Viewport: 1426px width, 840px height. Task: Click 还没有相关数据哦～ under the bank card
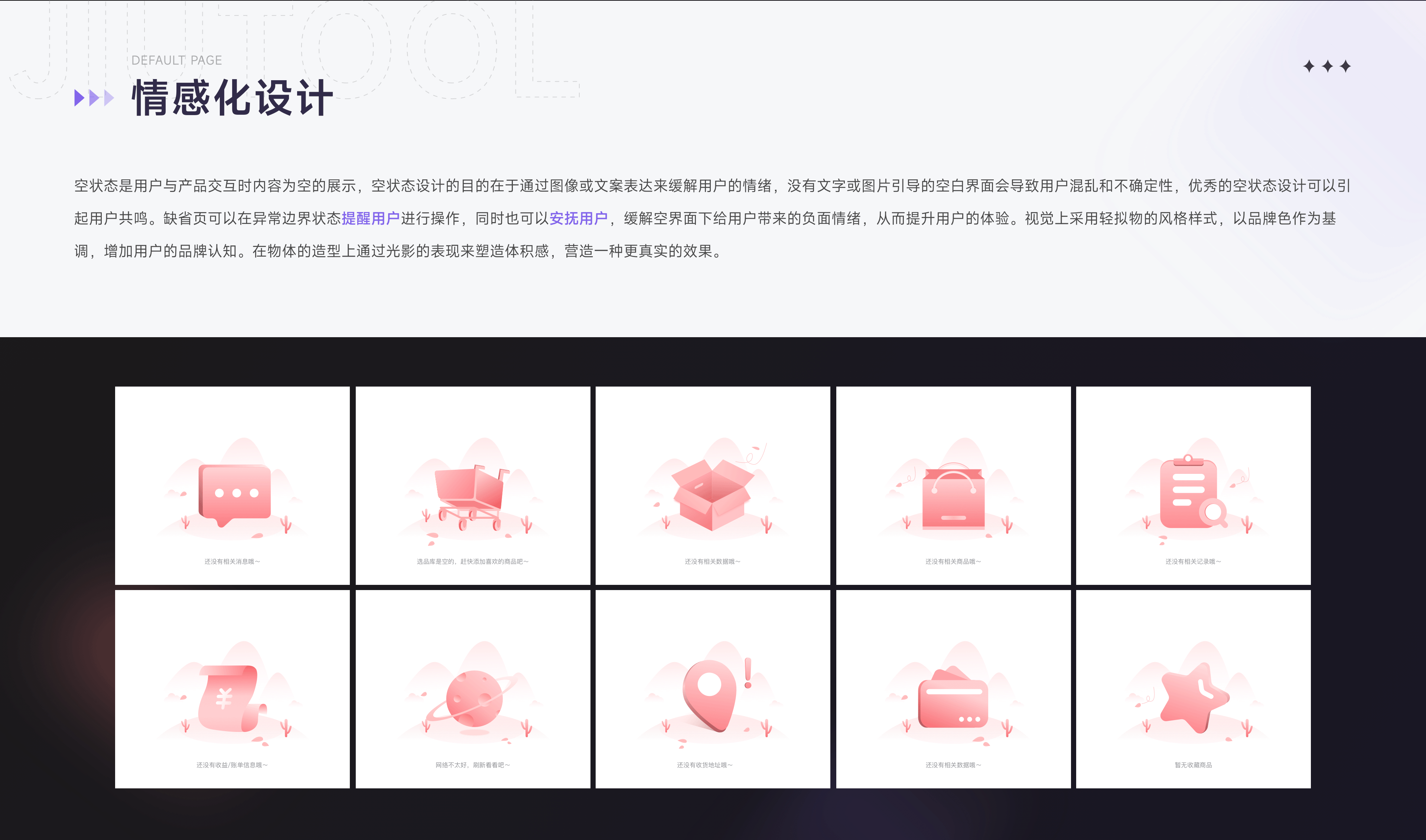point(953,765)
